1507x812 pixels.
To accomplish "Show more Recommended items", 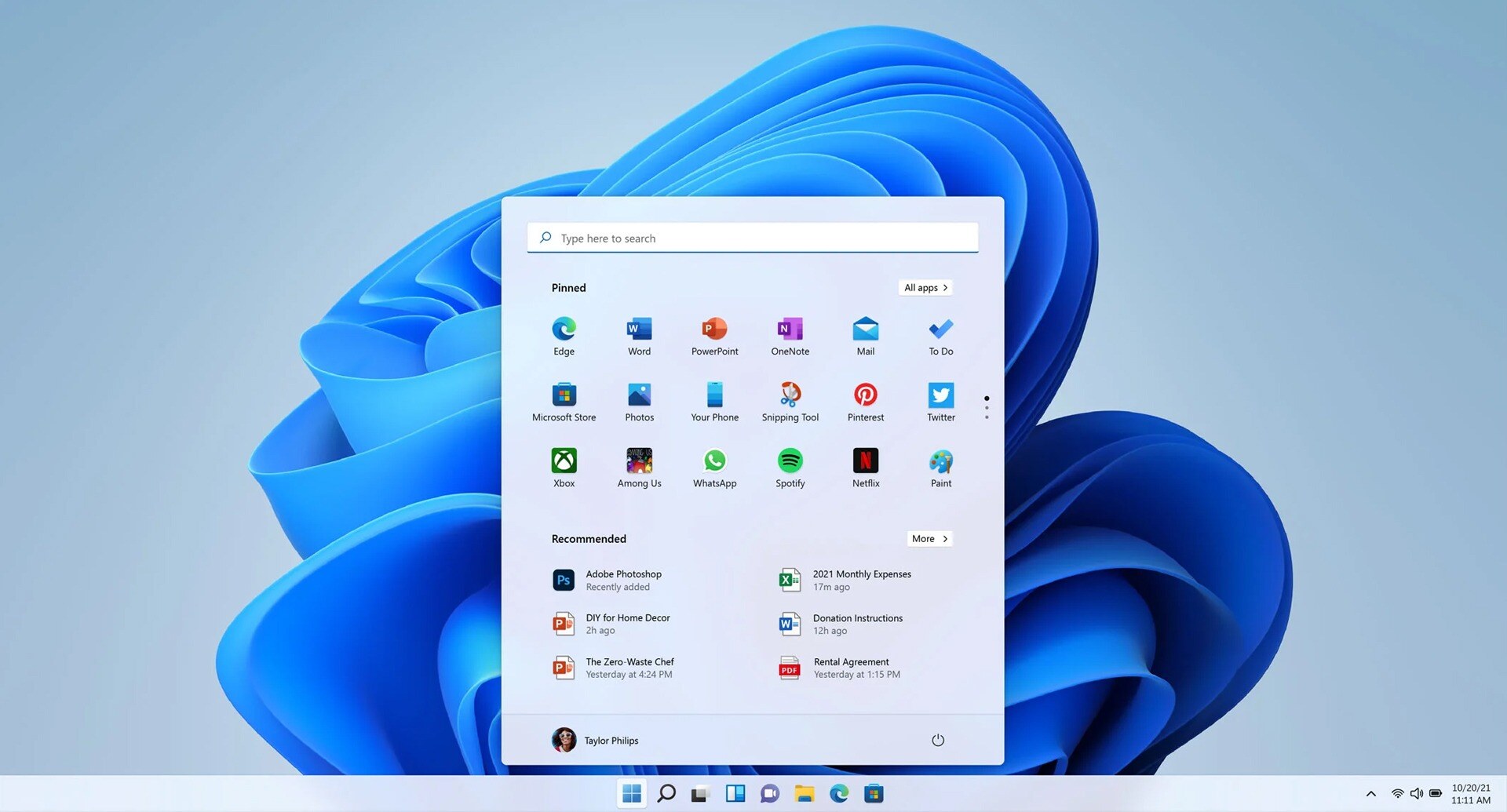I will pos(929,538).
